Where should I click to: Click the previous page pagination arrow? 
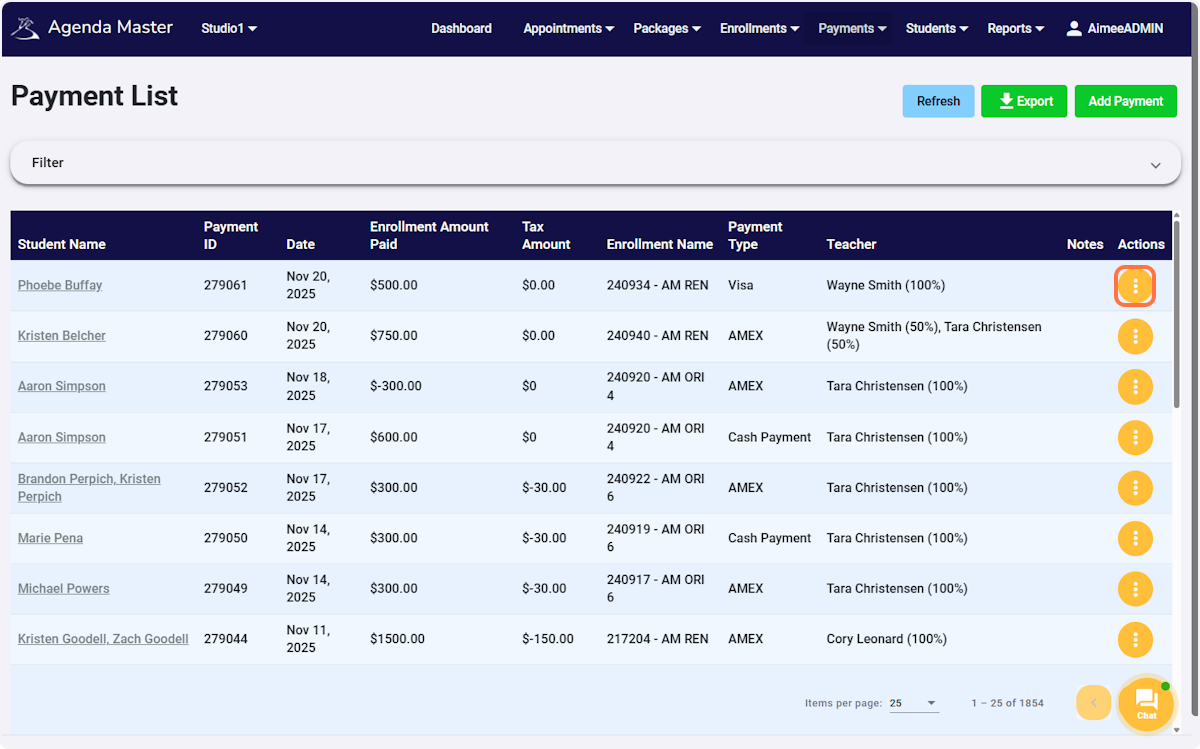[x=1093, y=703]
